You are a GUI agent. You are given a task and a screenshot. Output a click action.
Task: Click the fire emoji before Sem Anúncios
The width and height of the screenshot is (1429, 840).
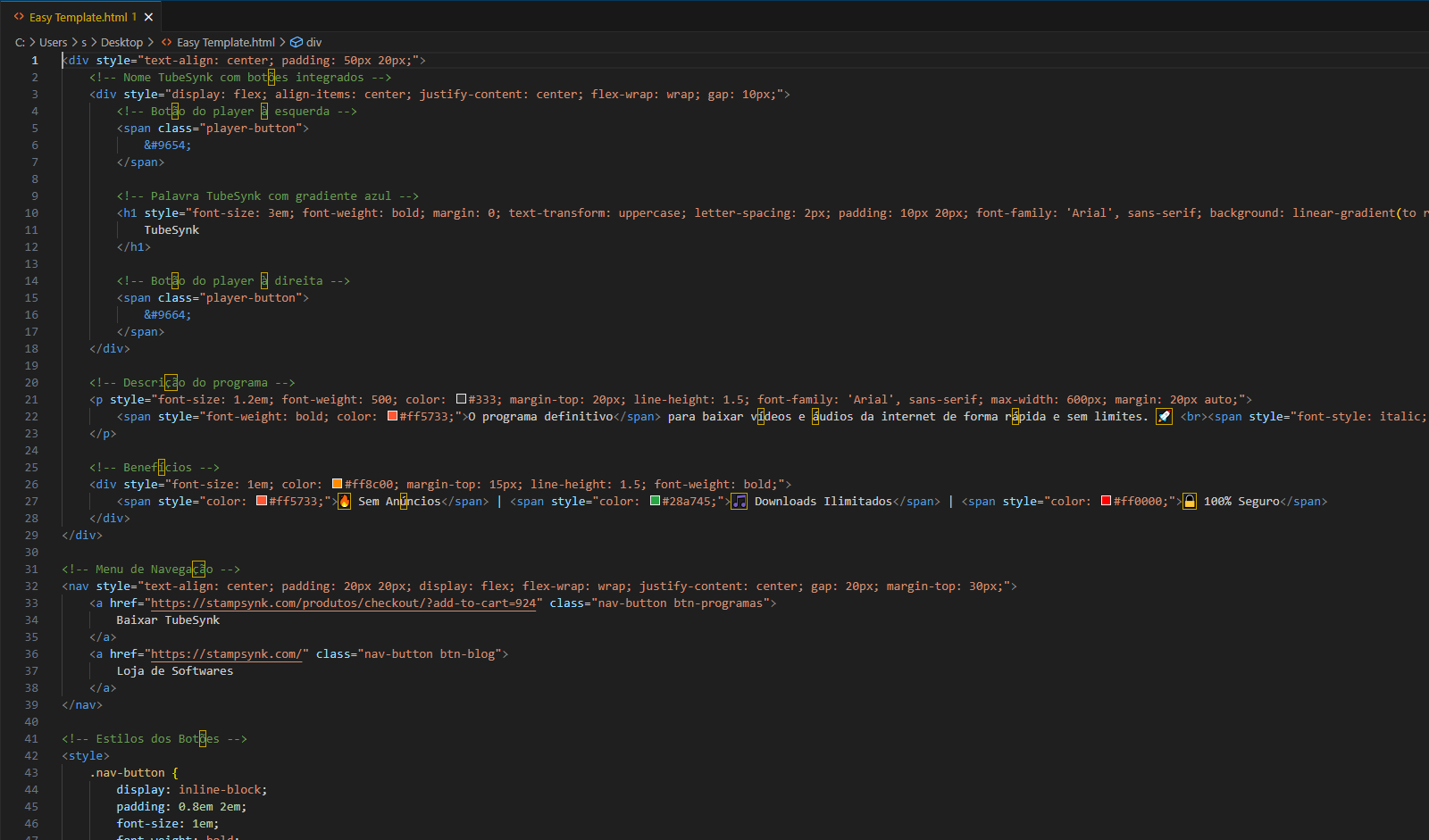click(345, 502)
